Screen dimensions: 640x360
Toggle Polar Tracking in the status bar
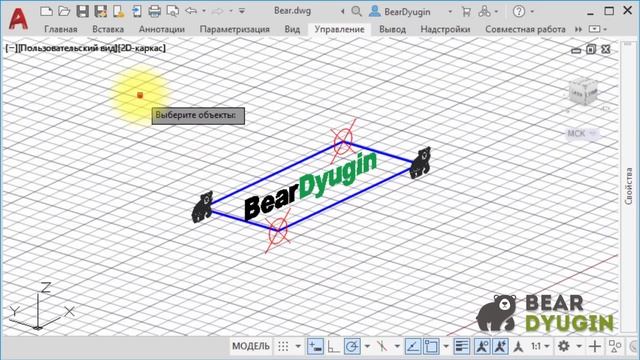tap(352, 346)
